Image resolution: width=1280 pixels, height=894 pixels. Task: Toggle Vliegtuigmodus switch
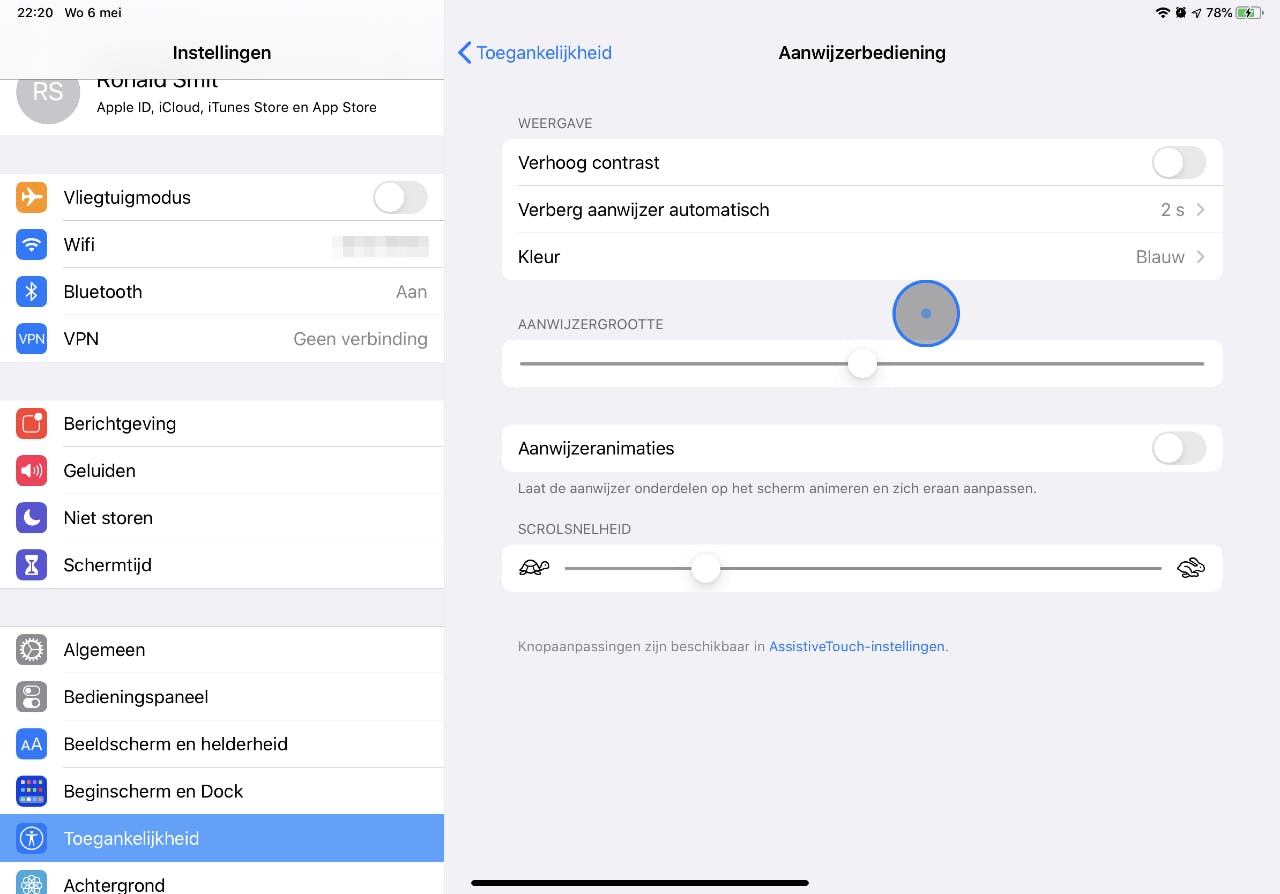pyautogui.click(x=400, y=198)
